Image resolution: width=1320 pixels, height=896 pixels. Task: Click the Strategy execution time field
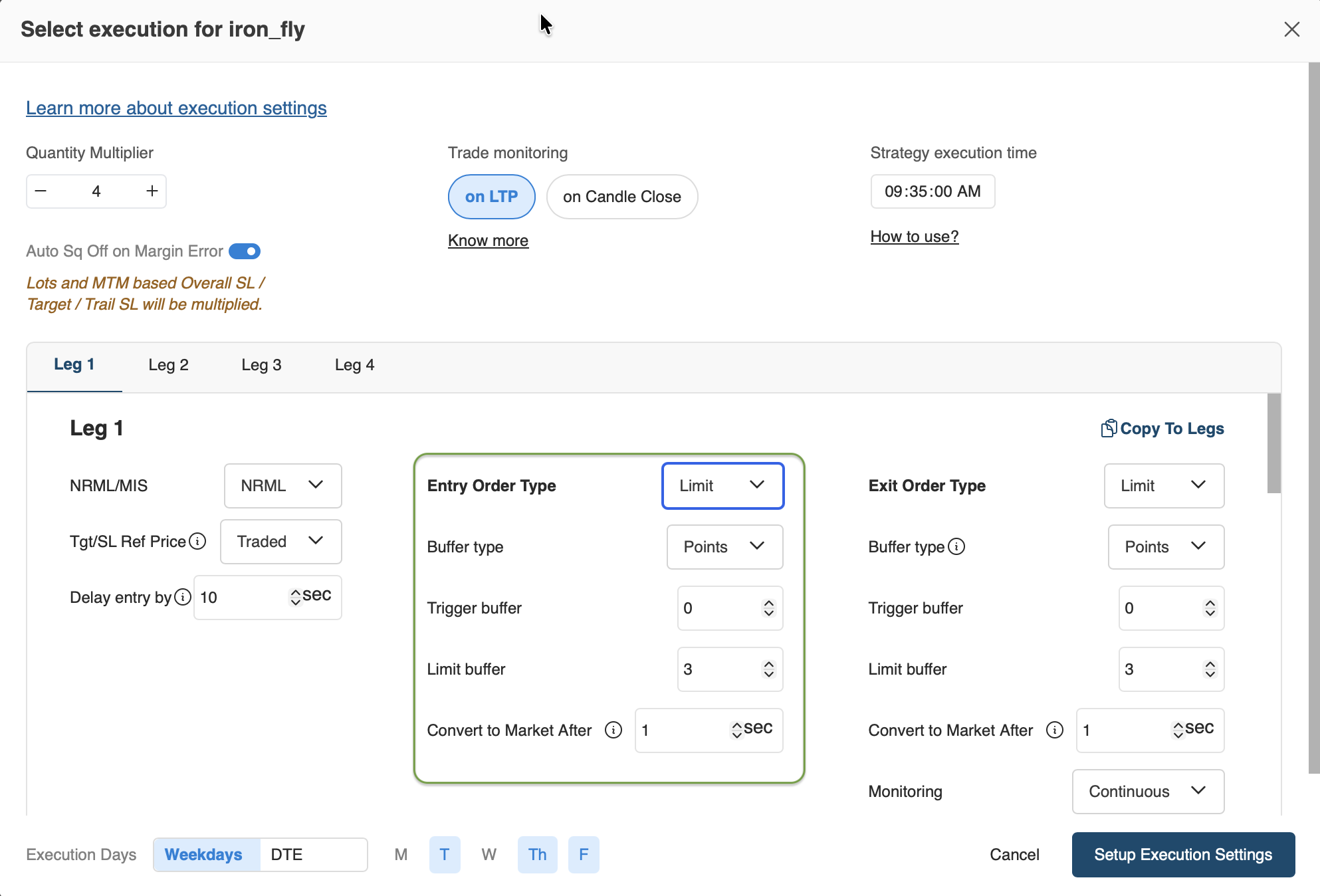coord(933,191)
